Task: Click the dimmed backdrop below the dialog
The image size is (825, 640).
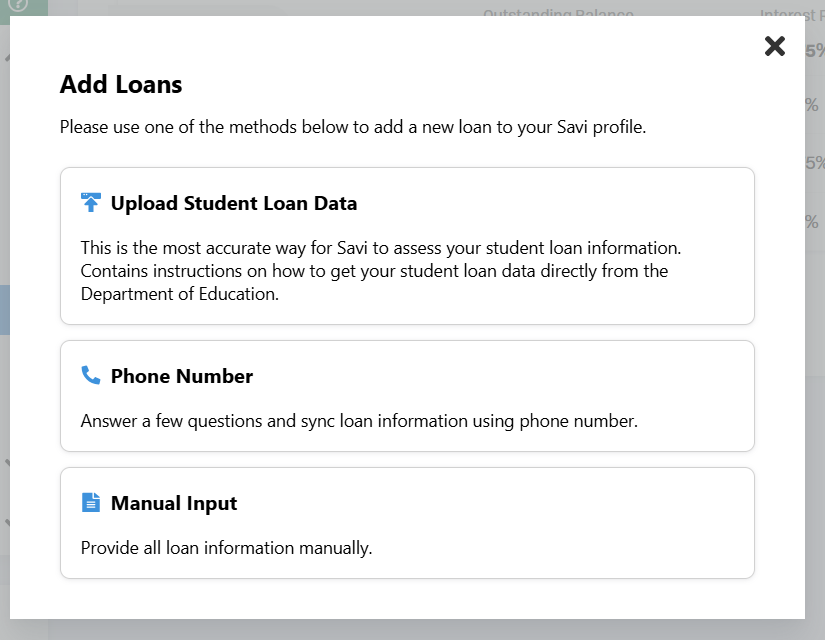Action: [x=400, y=630]
